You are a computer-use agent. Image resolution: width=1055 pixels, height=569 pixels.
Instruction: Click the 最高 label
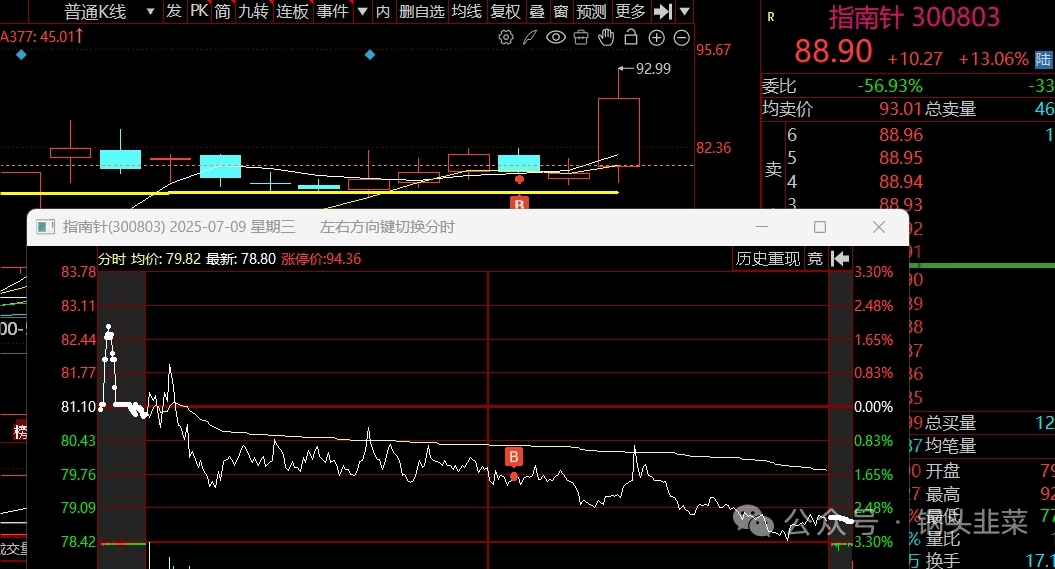943,494
